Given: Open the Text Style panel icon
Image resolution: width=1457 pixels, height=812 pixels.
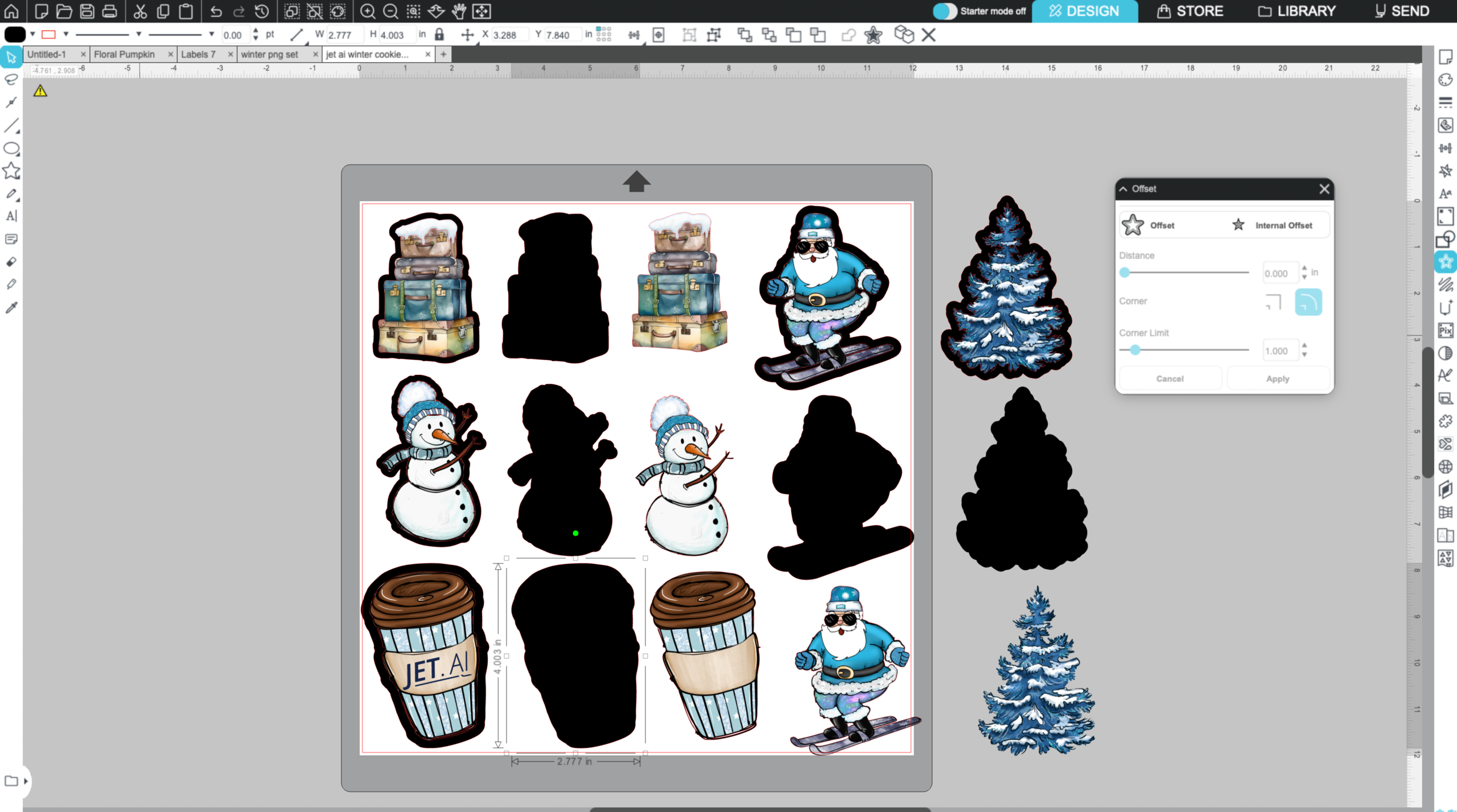Looking at the screenshot, I should coord(1446,193).
